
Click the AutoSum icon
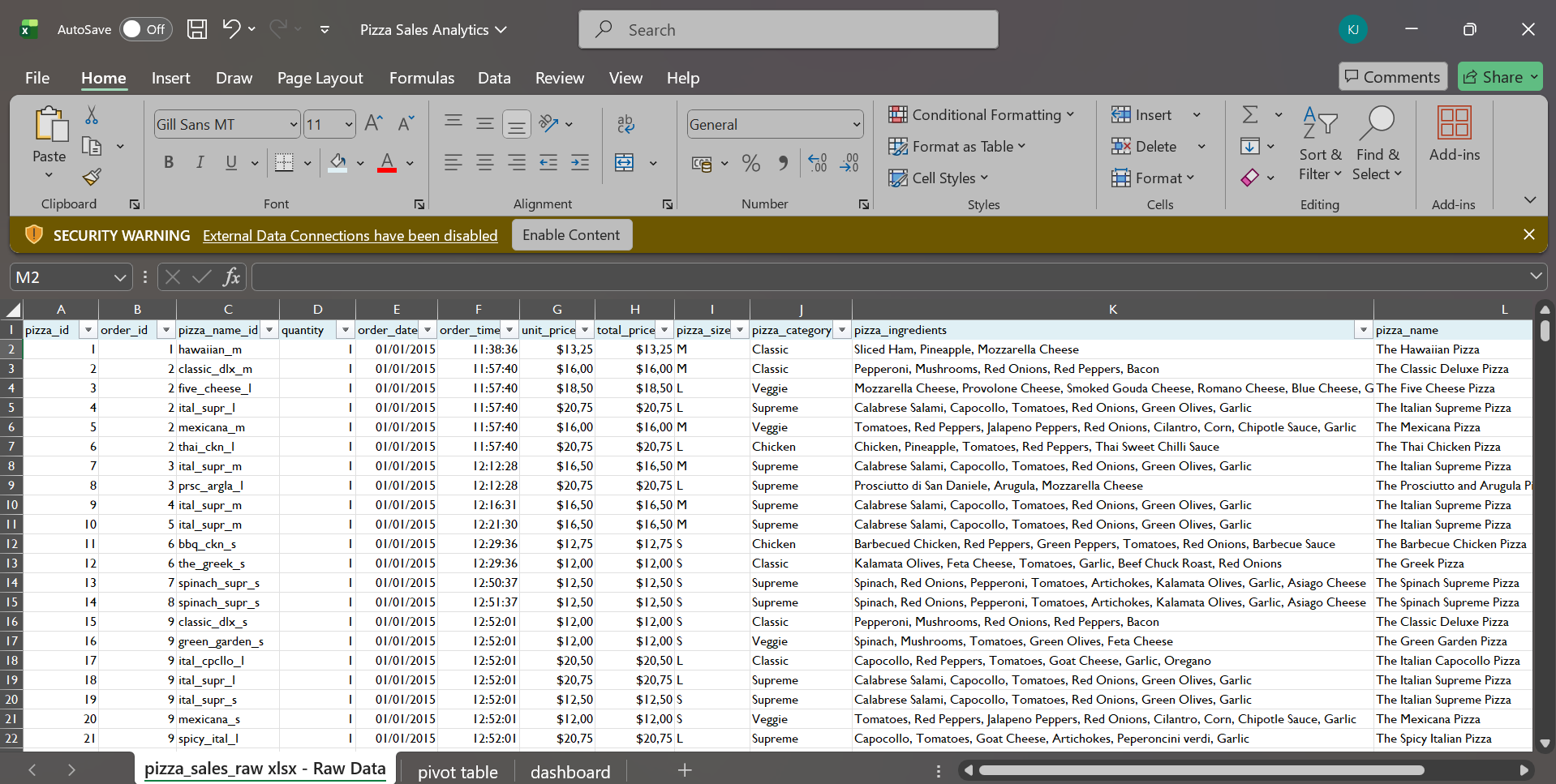(1250, 114)
